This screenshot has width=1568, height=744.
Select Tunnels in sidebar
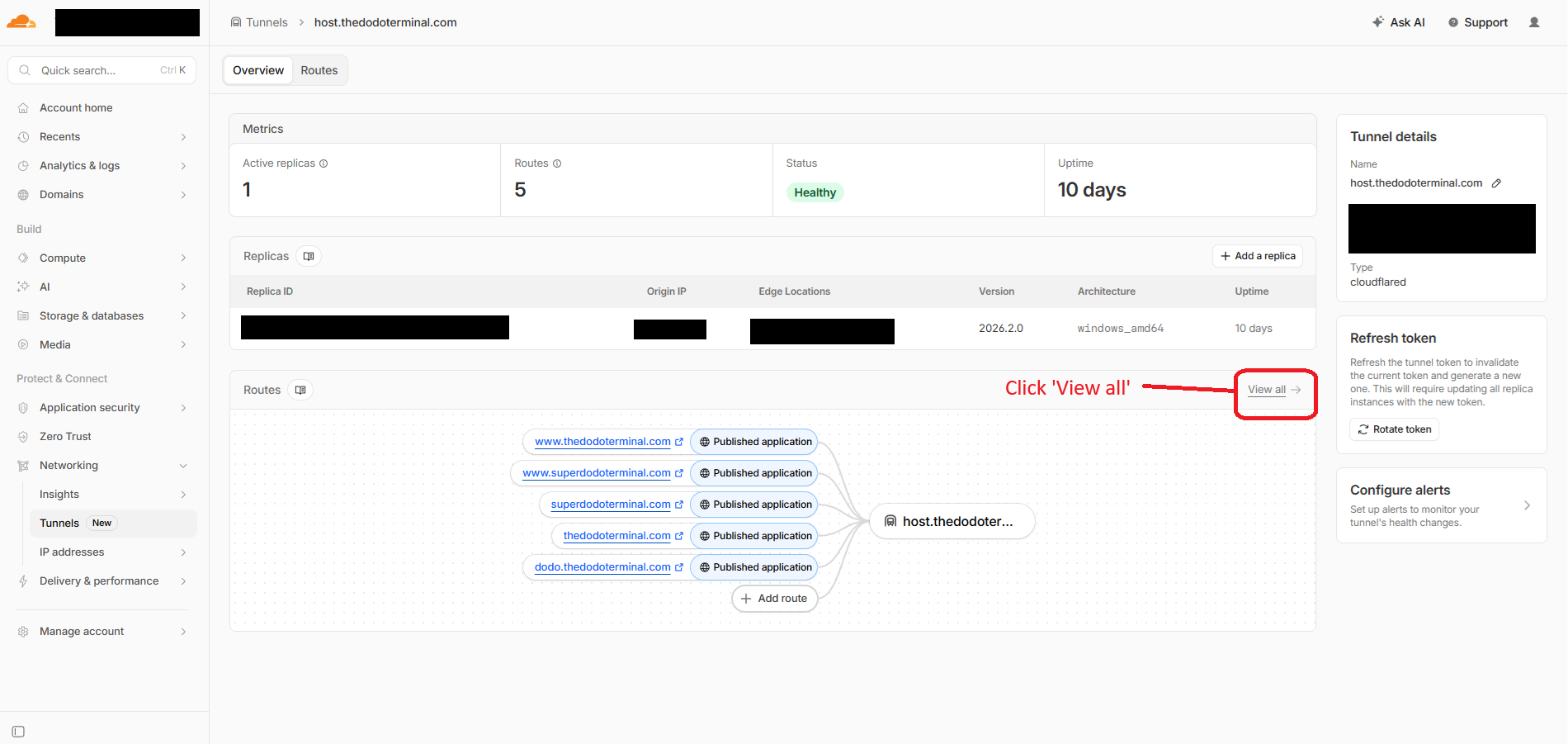tap(112, 523)
